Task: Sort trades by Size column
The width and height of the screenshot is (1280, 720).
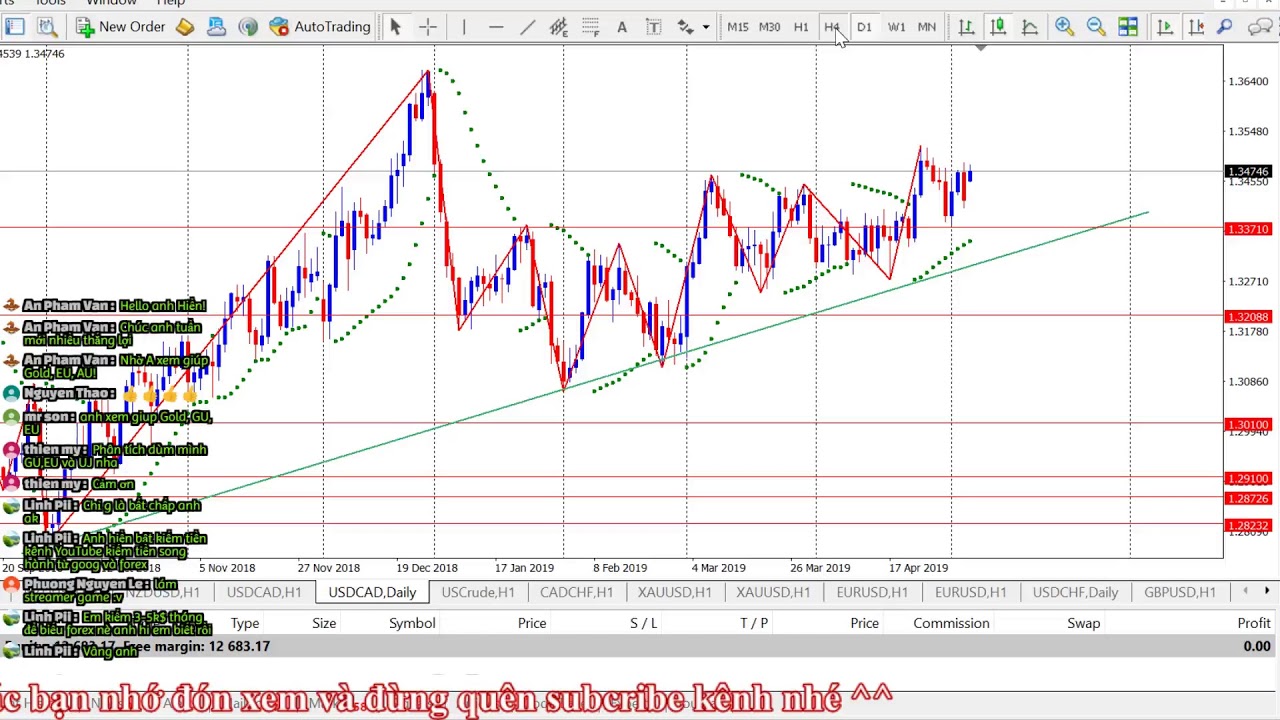Action: pos(324,623)
